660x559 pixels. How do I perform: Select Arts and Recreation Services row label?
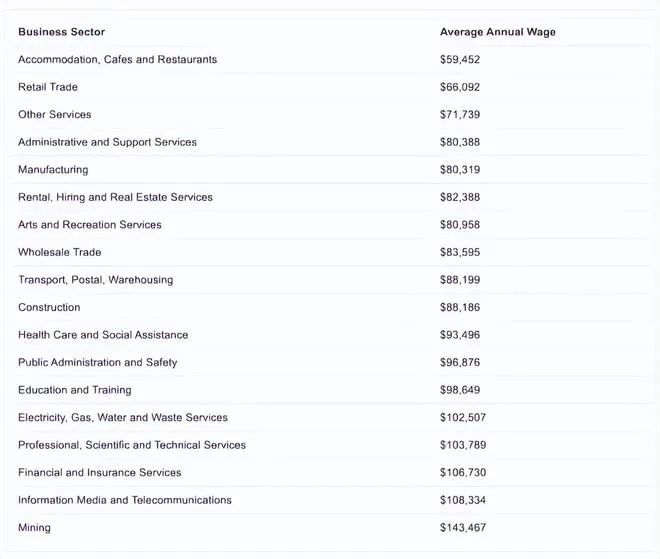click(89, 225)
